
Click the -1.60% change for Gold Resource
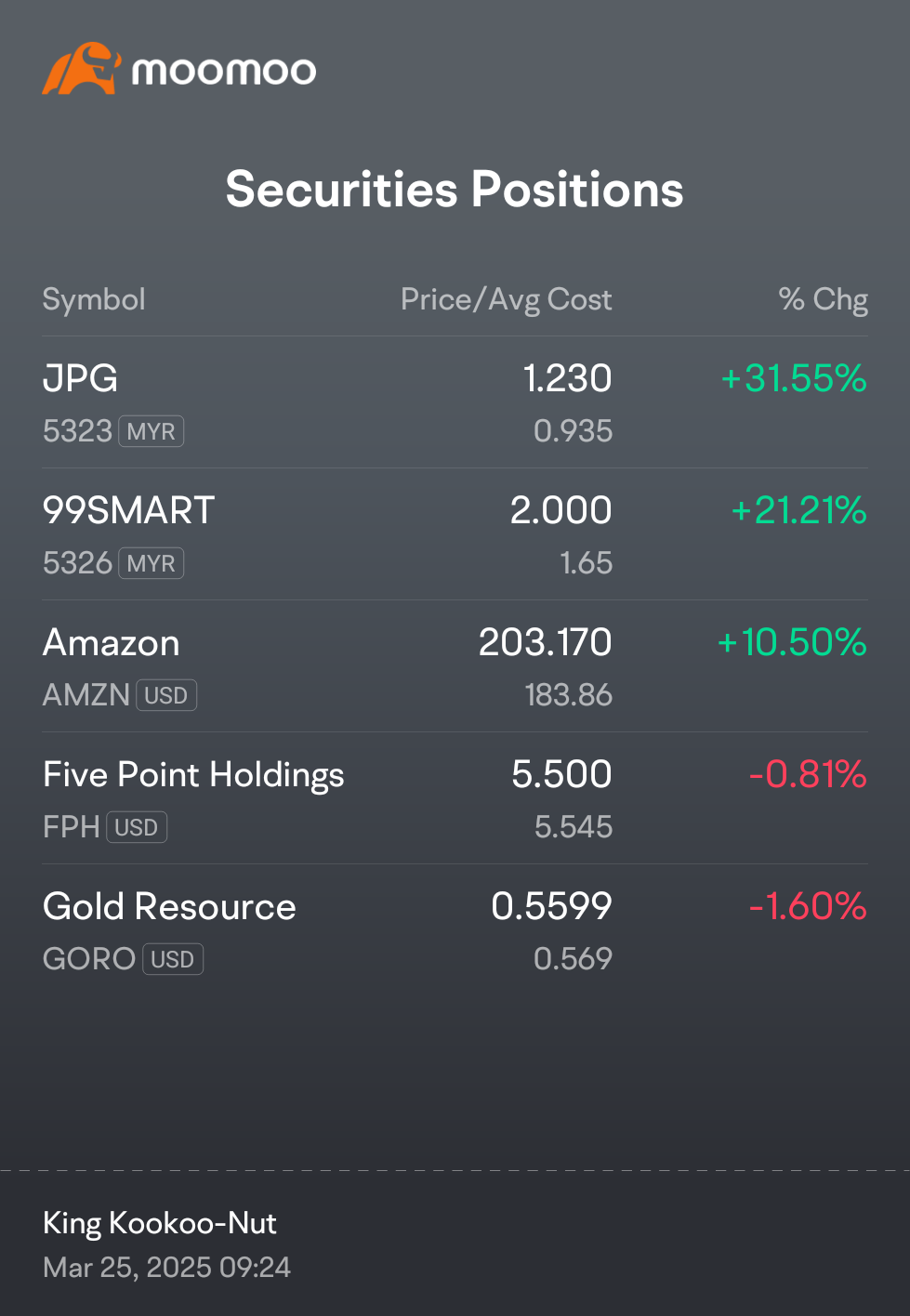[x=808, y=906]
